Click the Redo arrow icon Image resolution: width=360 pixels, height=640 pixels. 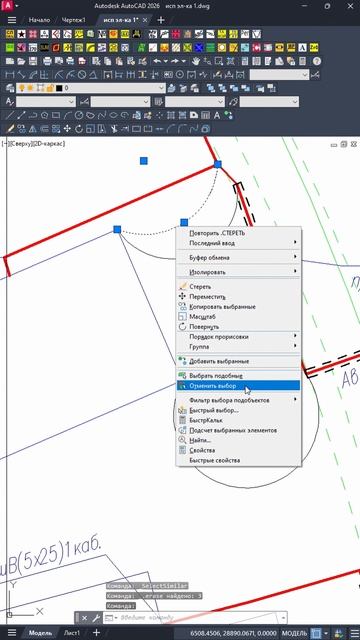pyautogui.click(x=175, y=61)
